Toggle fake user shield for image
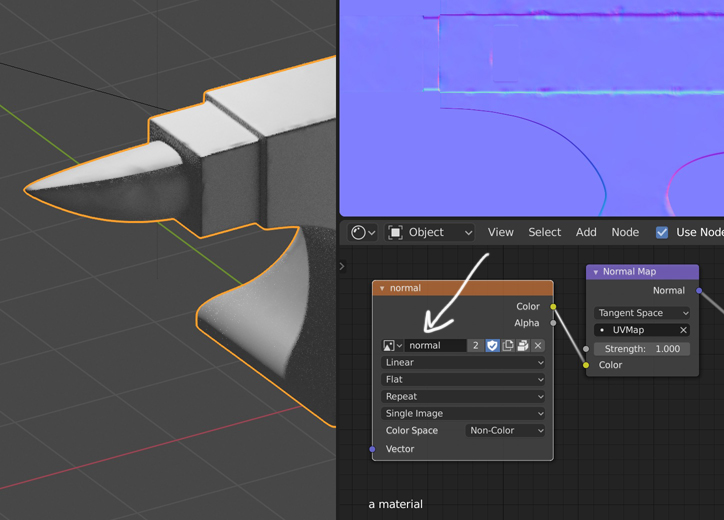Image resolution: width=724 pixels, height=520 pixels. click(x=492, y=345)
